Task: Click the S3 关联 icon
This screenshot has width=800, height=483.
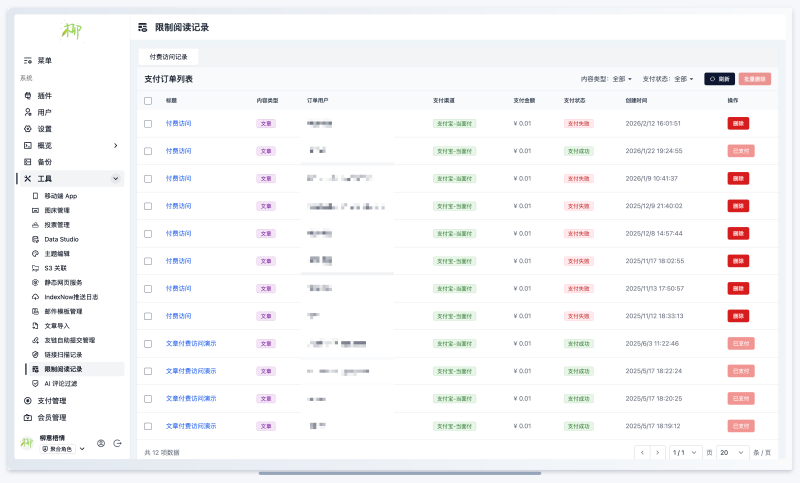Action: tap(35, 268)
